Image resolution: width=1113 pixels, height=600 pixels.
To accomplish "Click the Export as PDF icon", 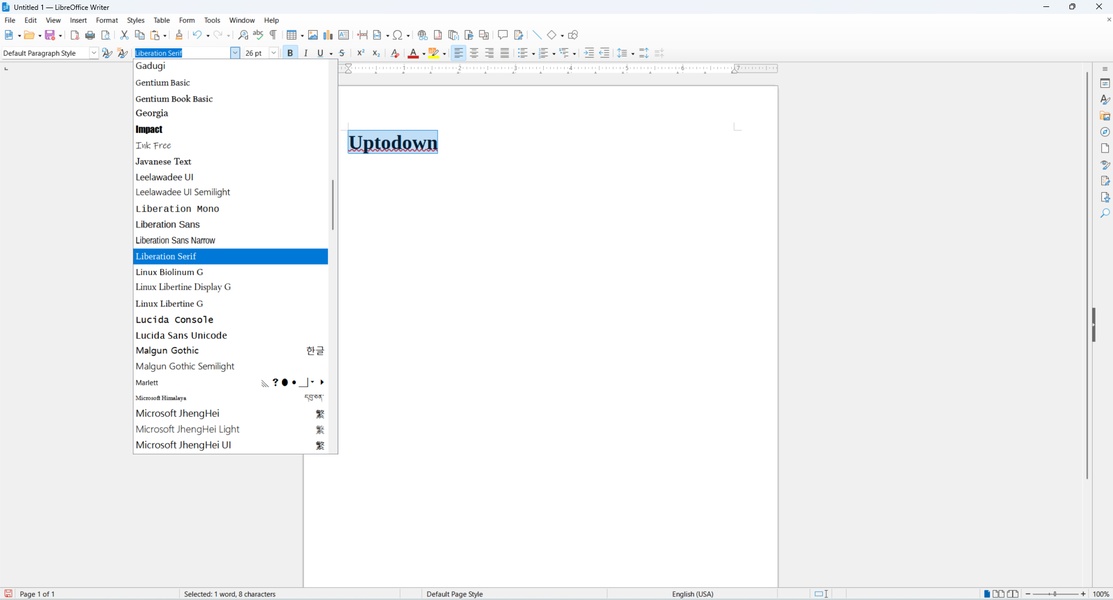I will pyautogui.click(x=75, y=35).
